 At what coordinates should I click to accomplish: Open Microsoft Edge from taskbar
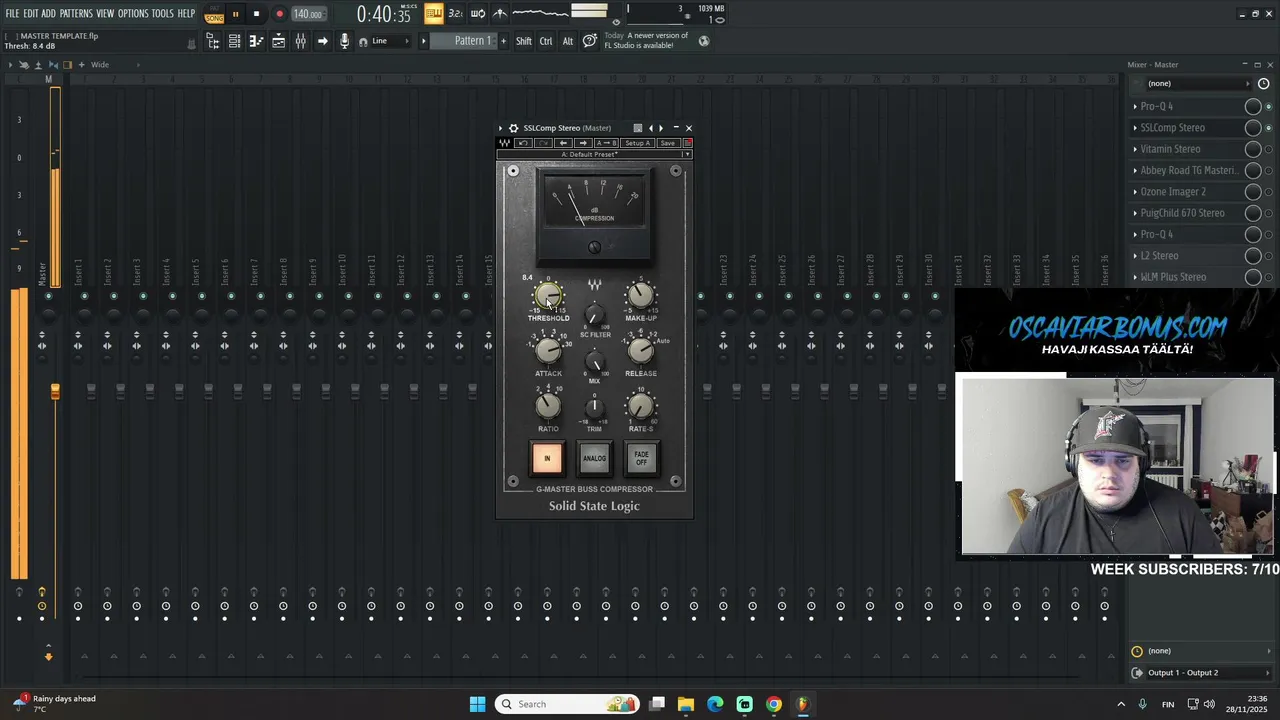pos(715,704)
